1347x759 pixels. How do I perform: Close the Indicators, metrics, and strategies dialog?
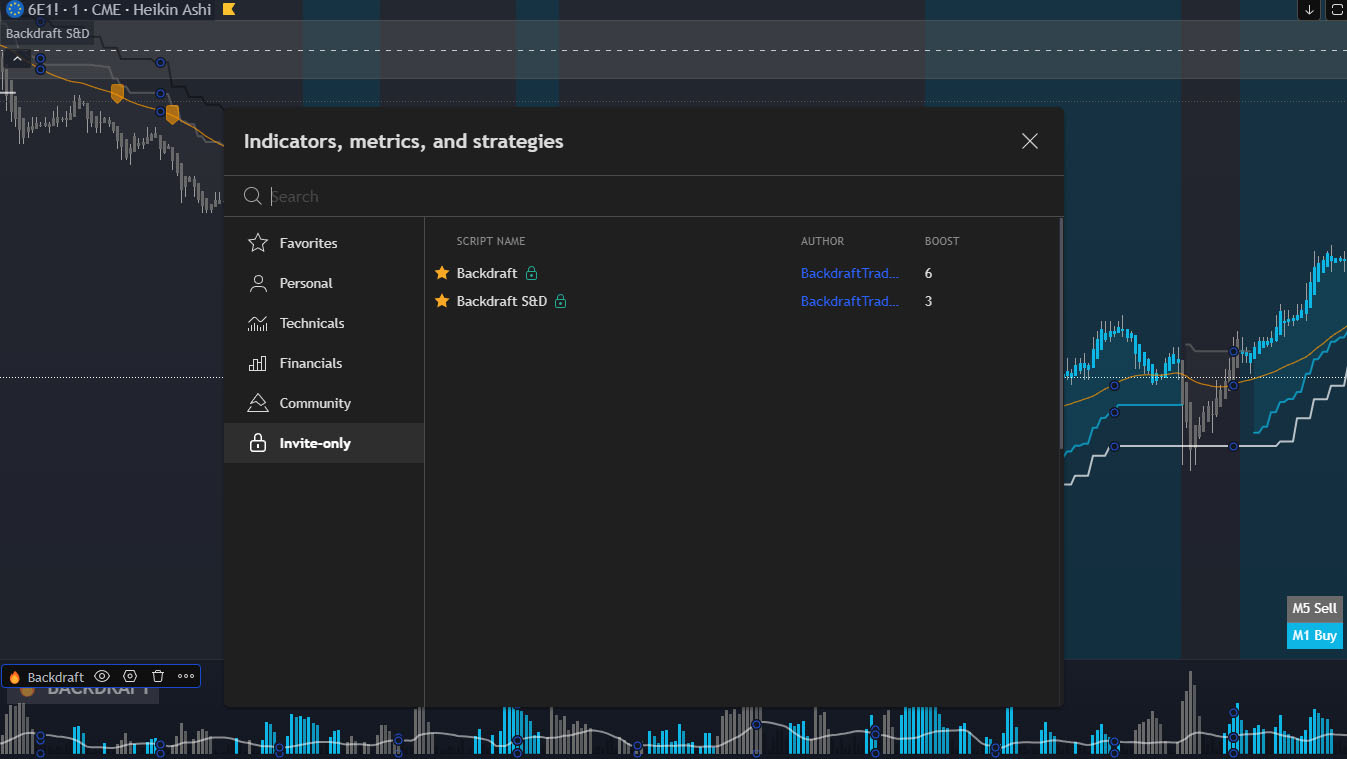[x=1030, y=141]
